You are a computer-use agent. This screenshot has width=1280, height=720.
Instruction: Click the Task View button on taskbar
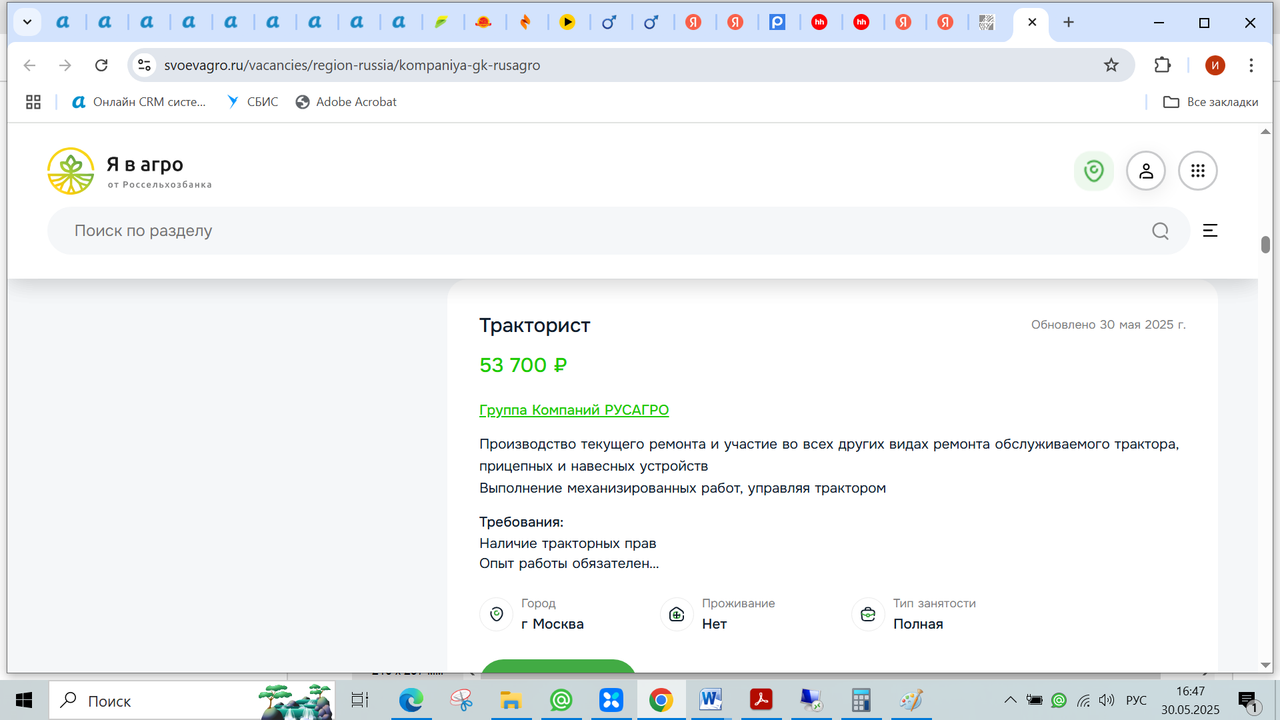(x=360, y=700)
